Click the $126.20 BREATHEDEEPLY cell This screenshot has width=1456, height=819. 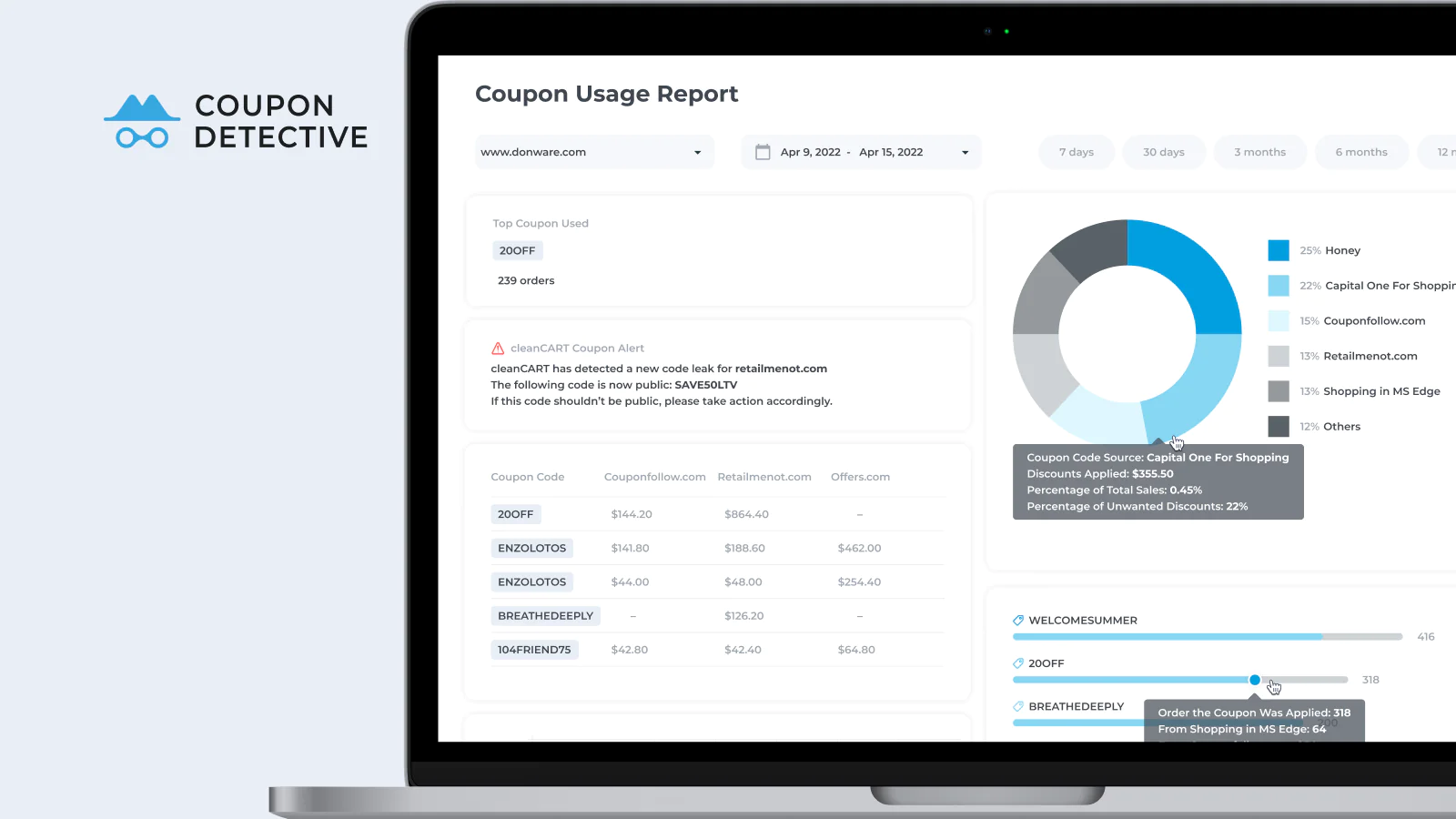[743, 616]
